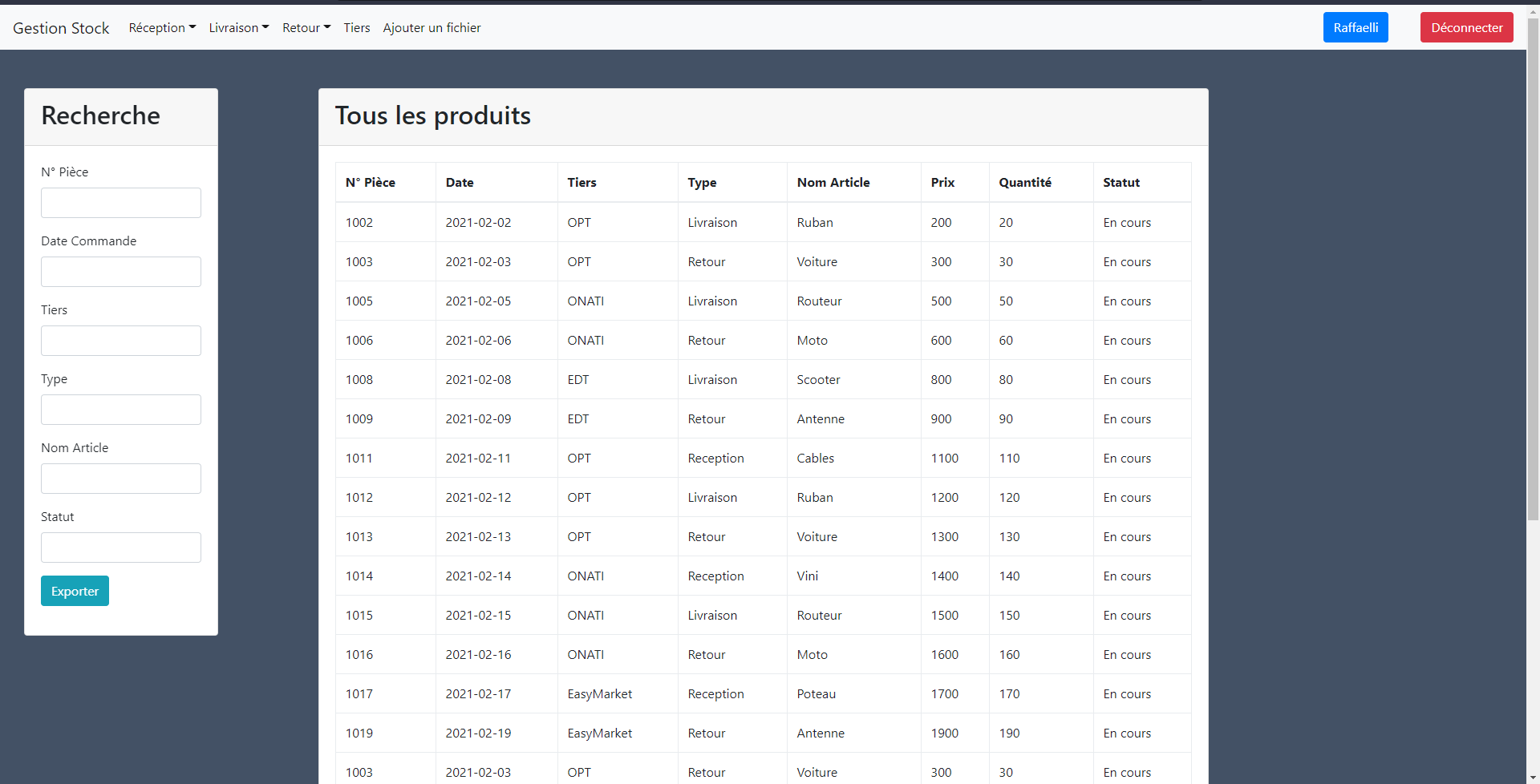The height and width of the screenshot is (784, 1540).
Task: Select the row for pièce 1017
Action: (x=762, y=694)
